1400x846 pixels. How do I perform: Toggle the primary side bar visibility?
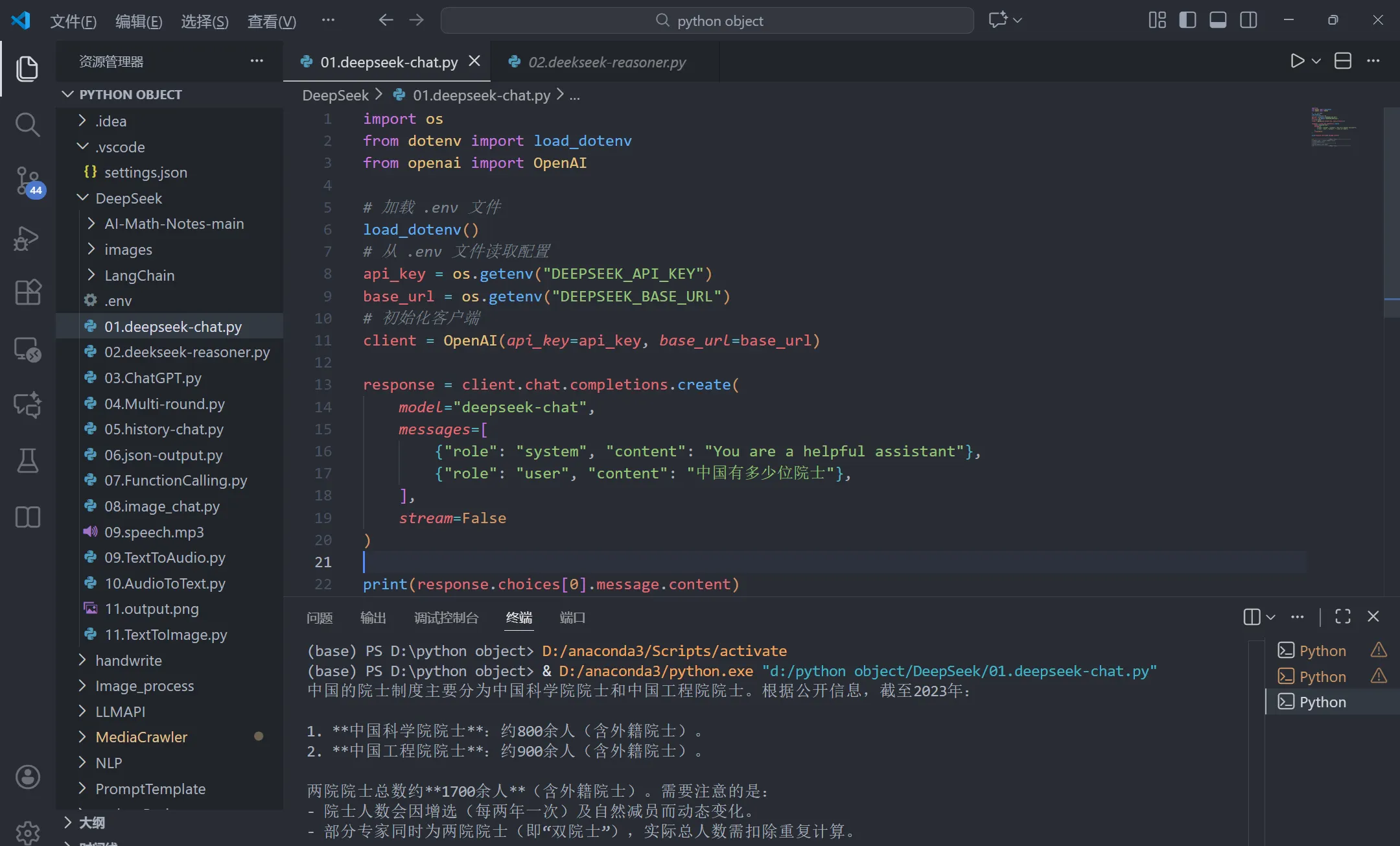1187,20
